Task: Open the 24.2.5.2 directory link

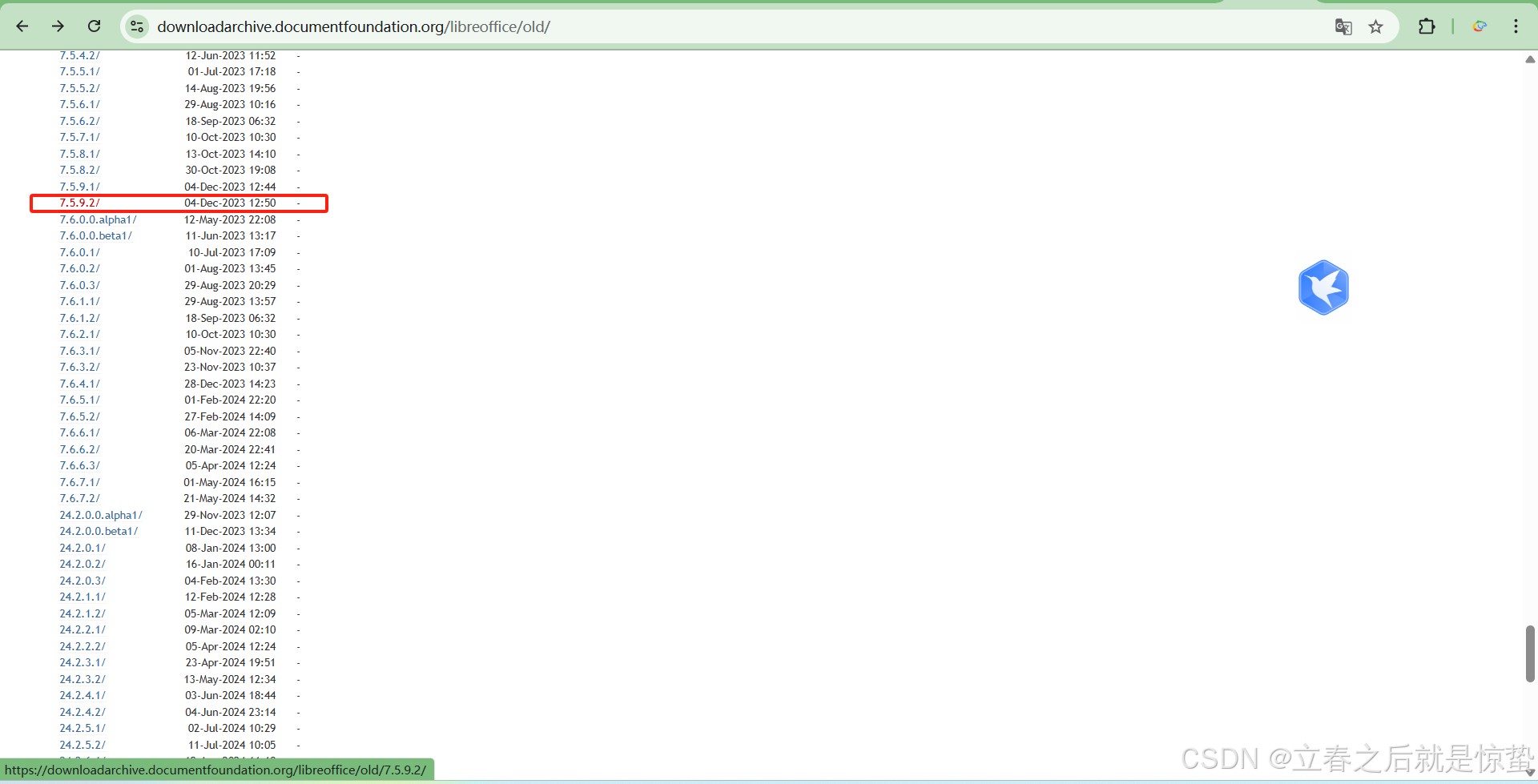Action: click(x=82, y=744)
